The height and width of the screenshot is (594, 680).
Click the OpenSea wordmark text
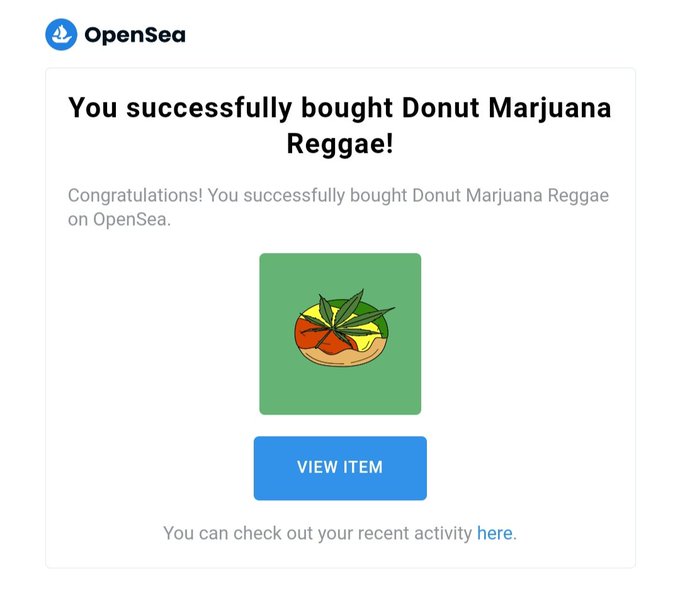(135, 35)
